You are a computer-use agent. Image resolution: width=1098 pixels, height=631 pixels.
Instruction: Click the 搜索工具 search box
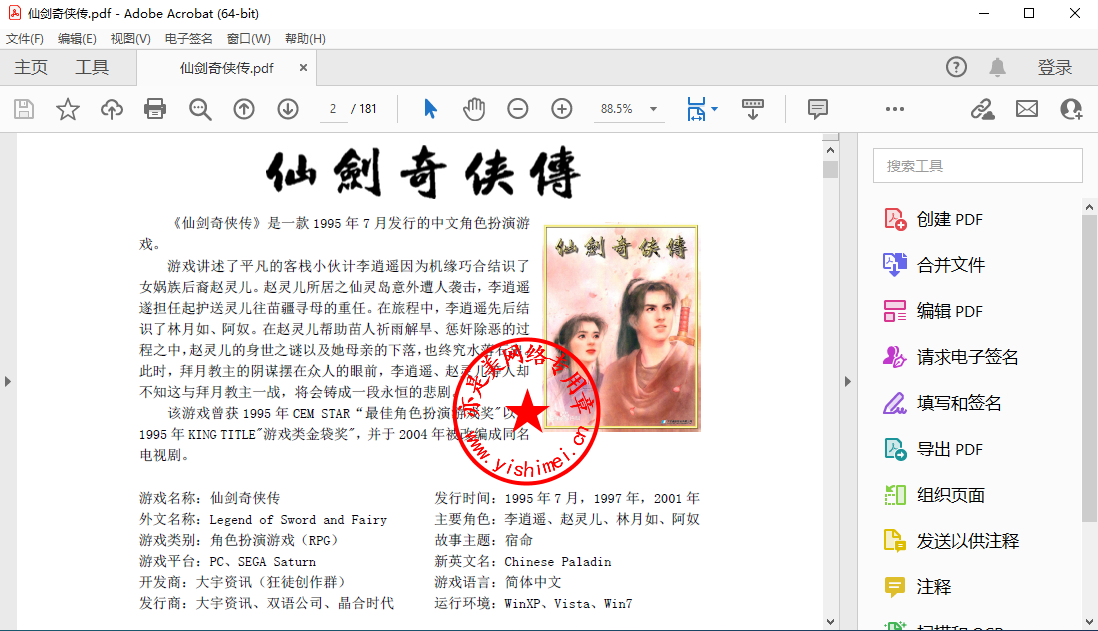coord(978,166)
